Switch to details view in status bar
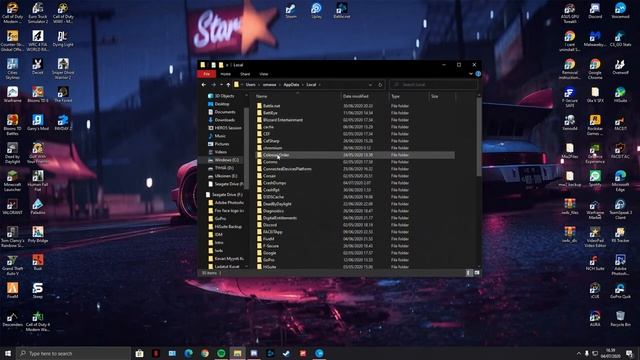This screenshot has width=640, height=360. click(x=469, y=273)
